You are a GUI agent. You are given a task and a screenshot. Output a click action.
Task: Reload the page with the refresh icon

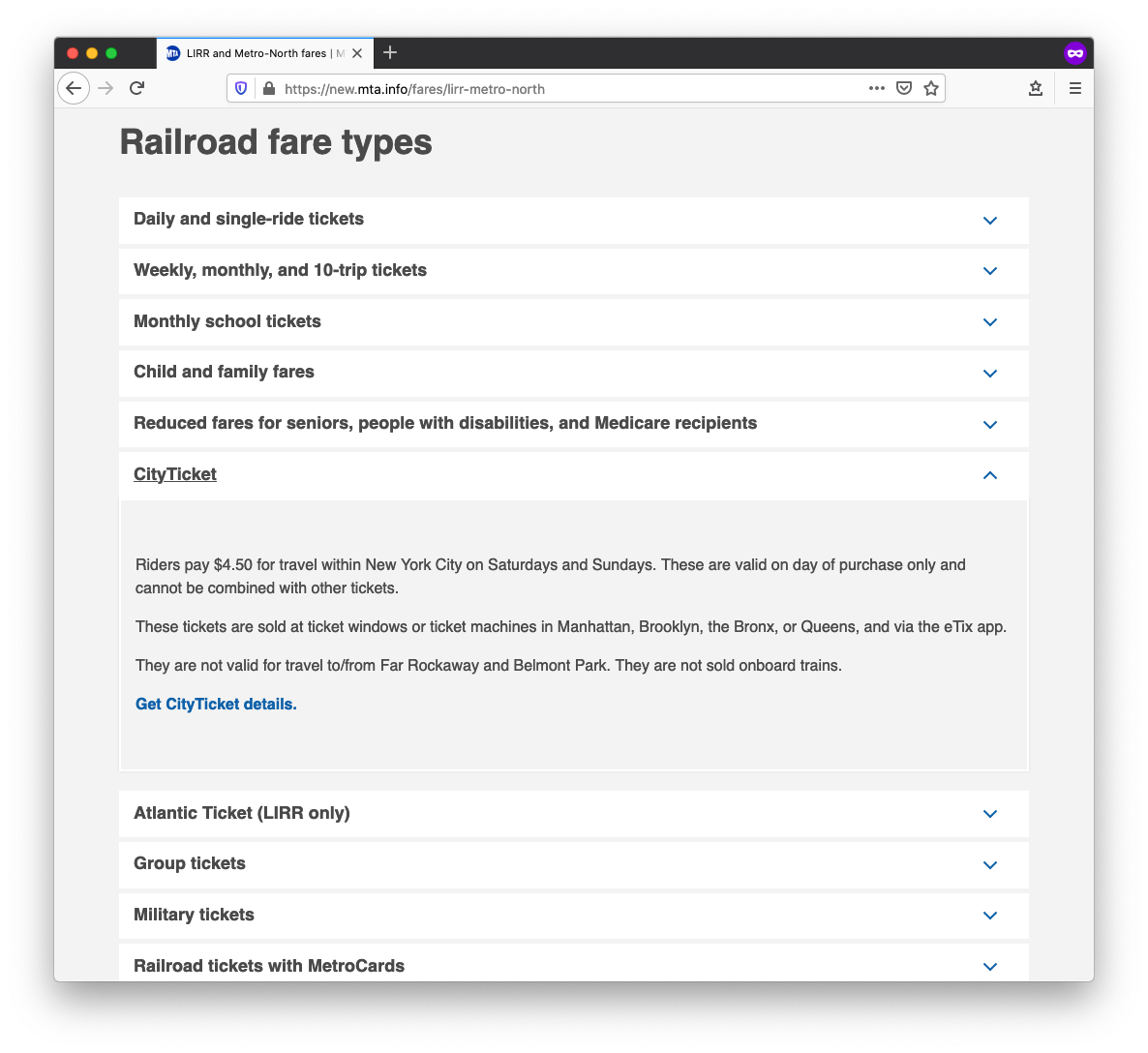(x=136, y=89)
